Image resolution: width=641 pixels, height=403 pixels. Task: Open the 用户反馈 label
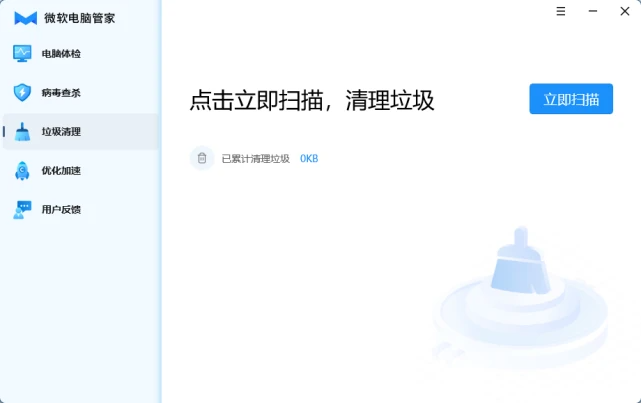[x=61, y=210]
